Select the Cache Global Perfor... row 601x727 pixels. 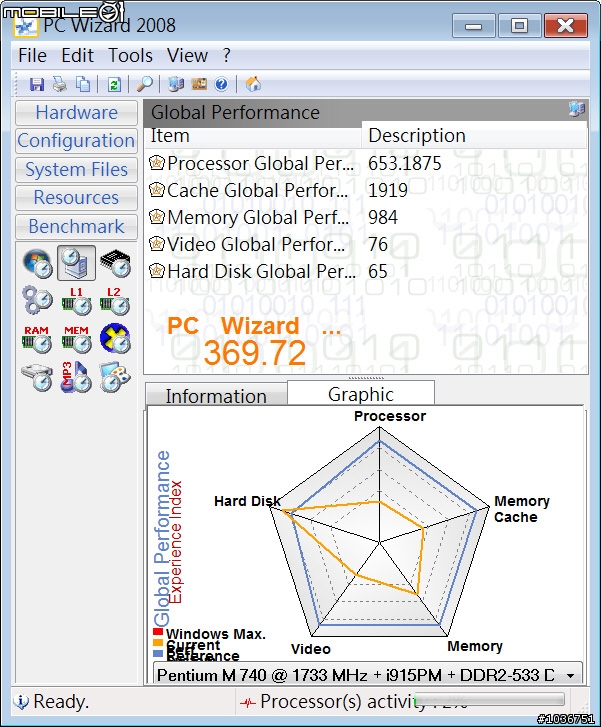[366, 190]
